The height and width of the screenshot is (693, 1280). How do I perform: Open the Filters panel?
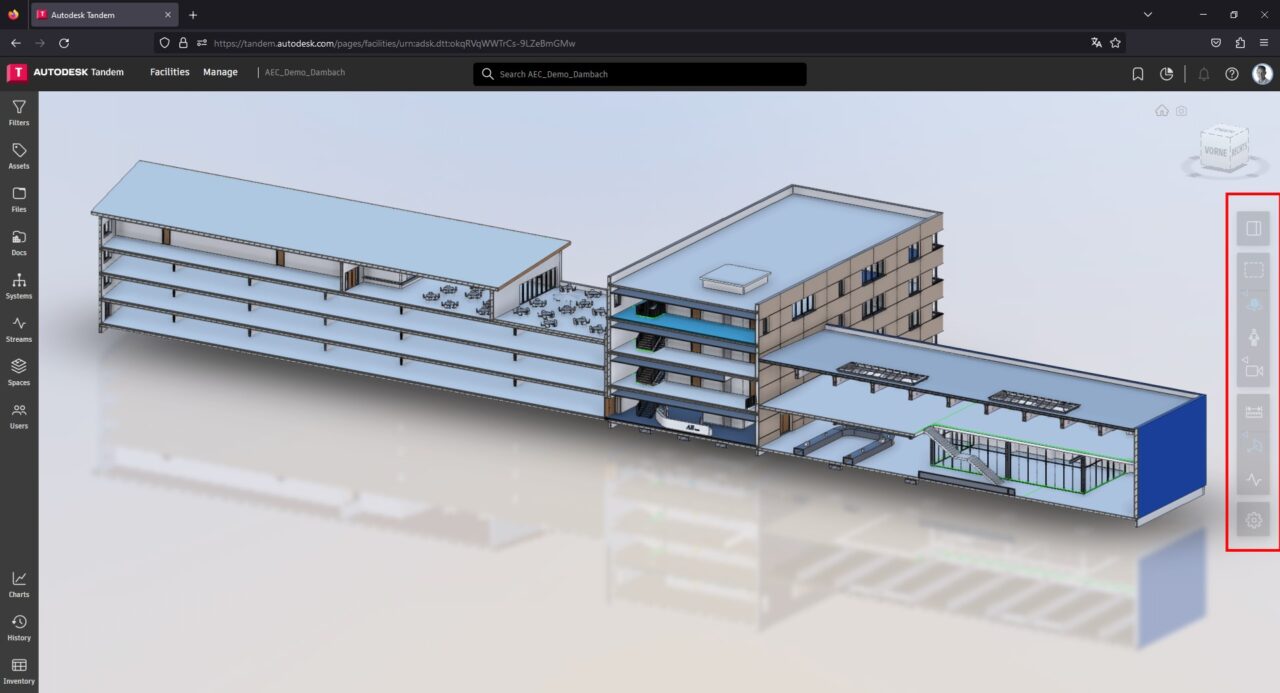click(x=19, y=114)
